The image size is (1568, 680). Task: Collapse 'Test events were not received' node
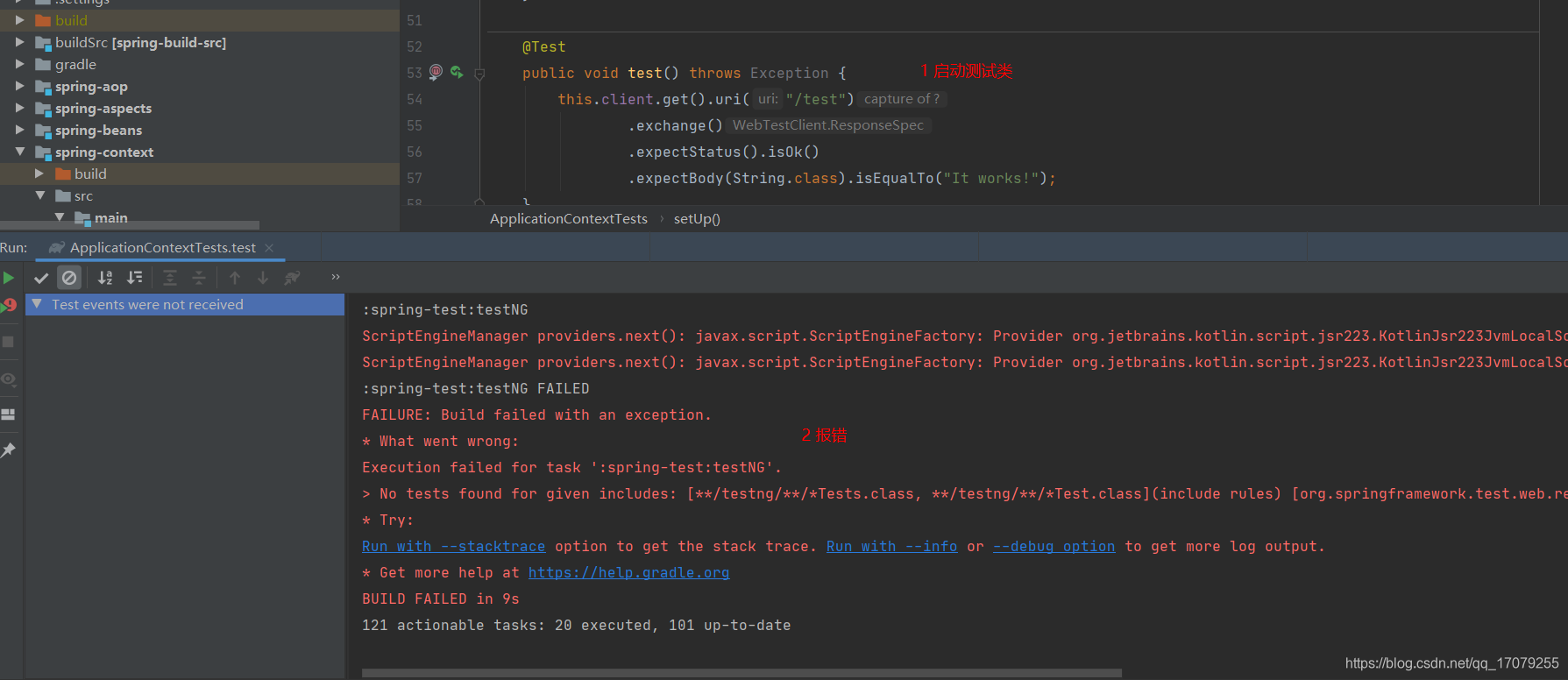tap(37, 304)
